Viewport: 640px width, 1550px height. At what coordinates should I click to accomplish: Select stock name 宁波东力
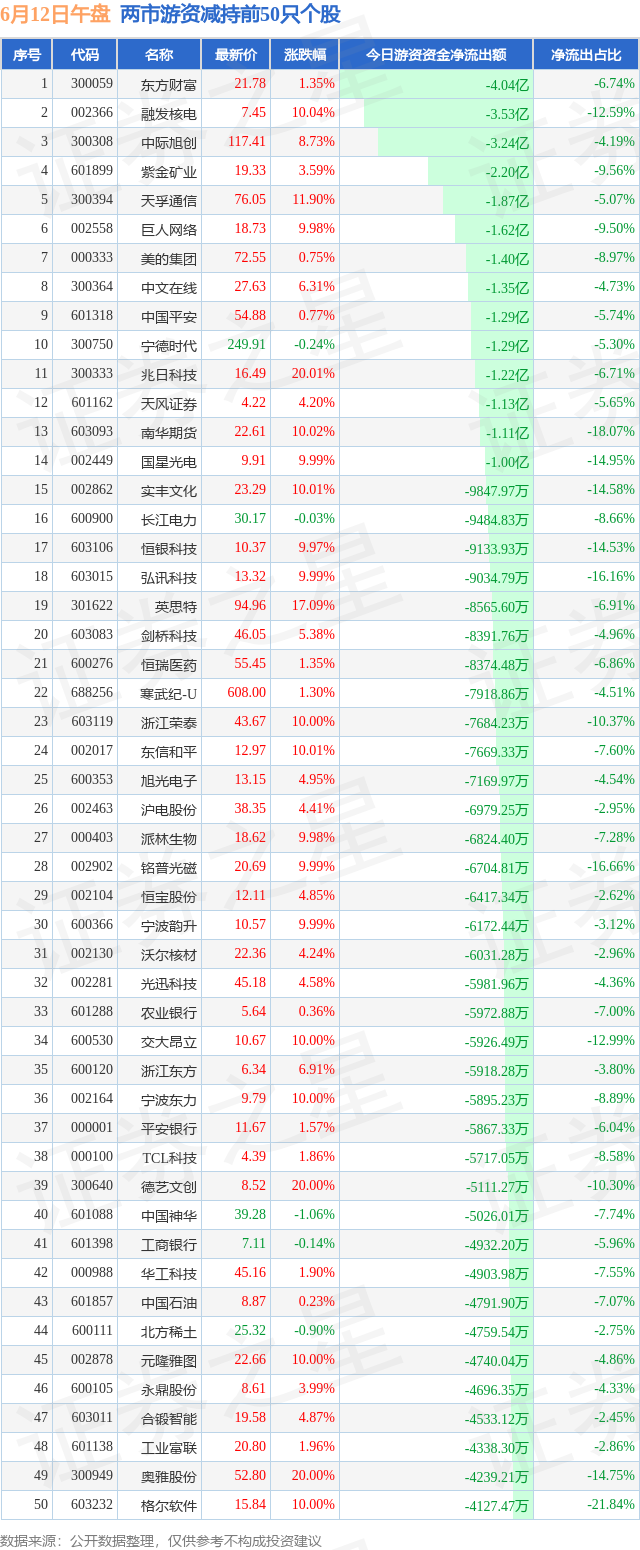(x=169, y=1100)
